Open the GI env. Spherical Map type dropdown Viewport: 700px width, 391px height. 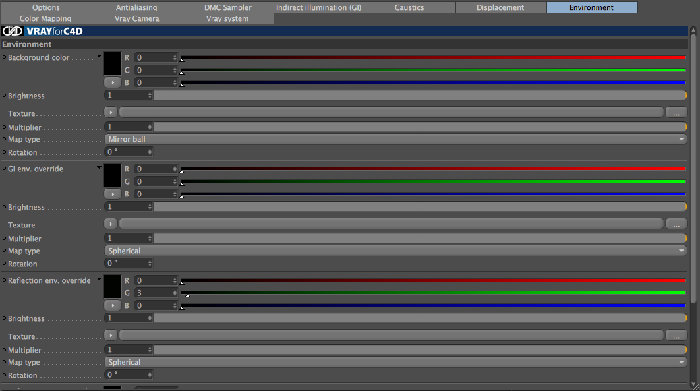click(396, 251)
